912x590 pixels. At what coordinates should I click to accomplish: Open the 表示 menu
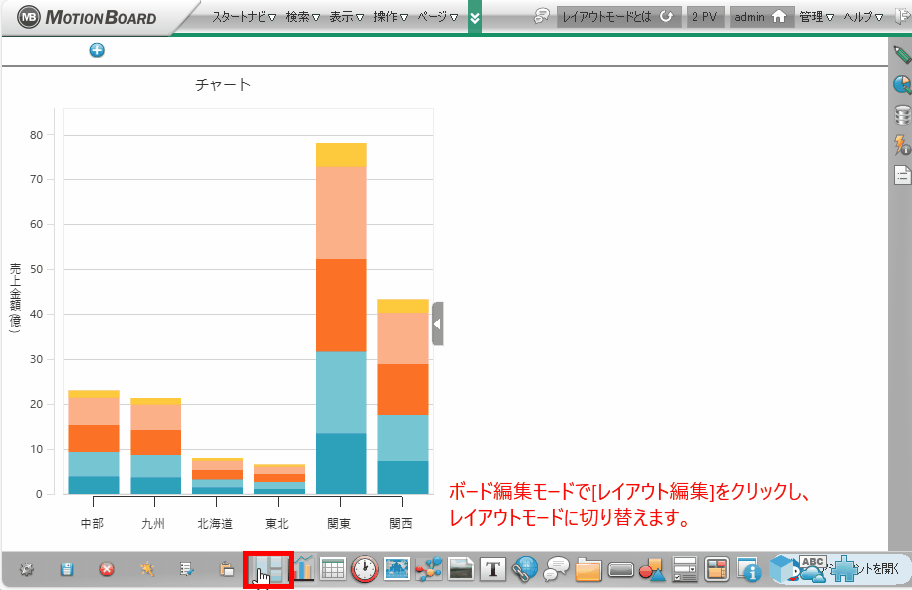coord(347,17)
